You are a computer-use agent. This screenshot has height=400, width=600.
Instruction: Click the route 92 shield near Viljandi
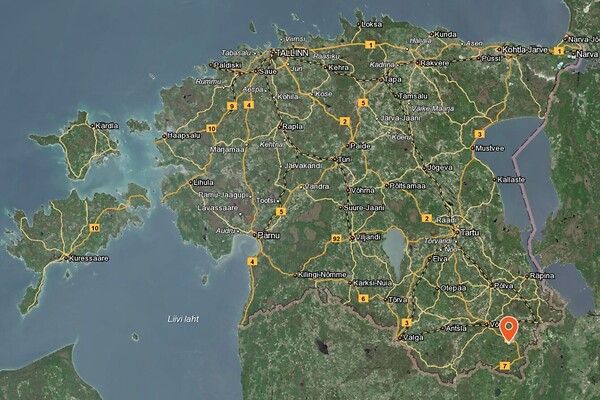click(336, 238)
